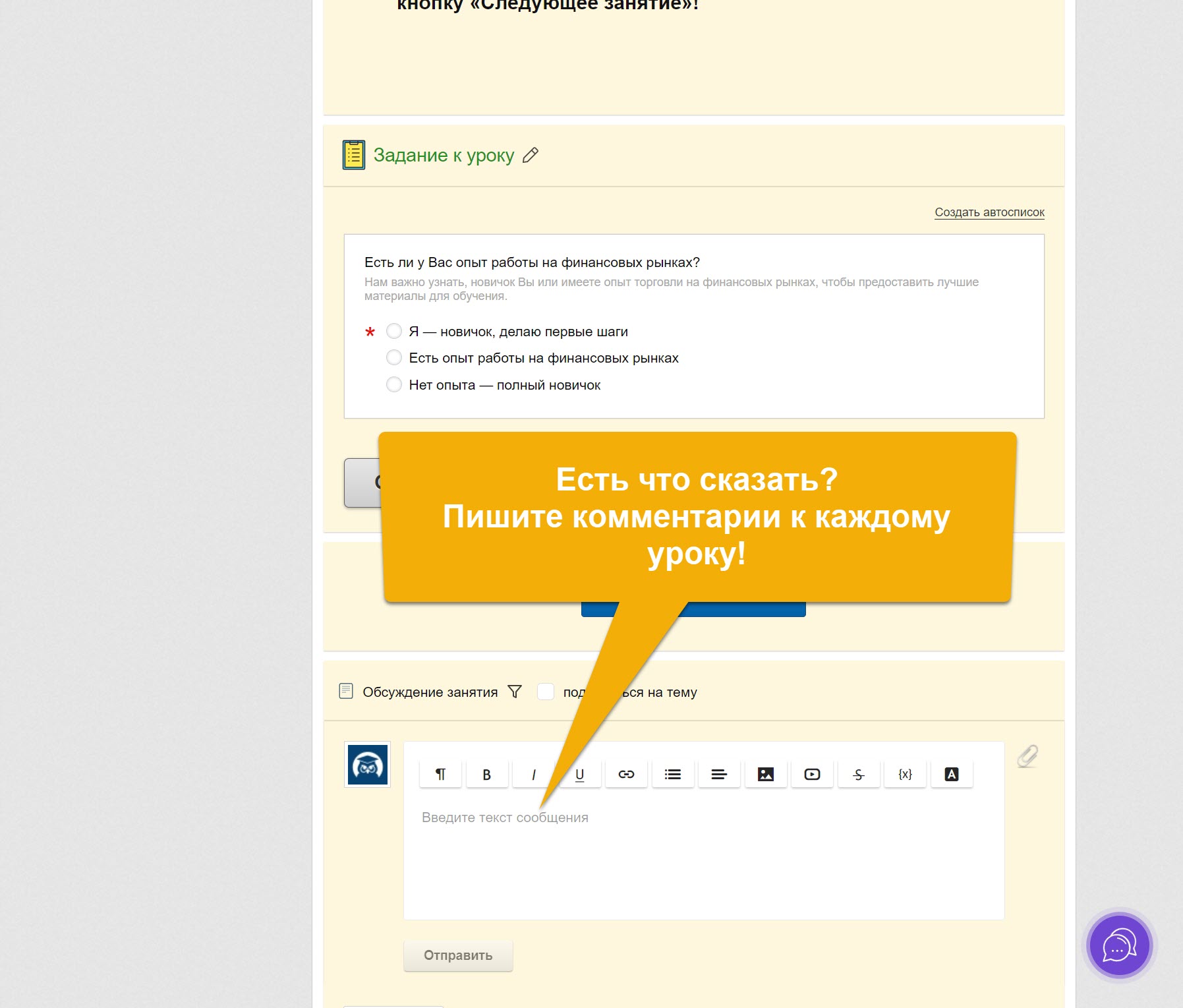
Task: Attach a file with the paperclip icon
Action: point(1027,756)
